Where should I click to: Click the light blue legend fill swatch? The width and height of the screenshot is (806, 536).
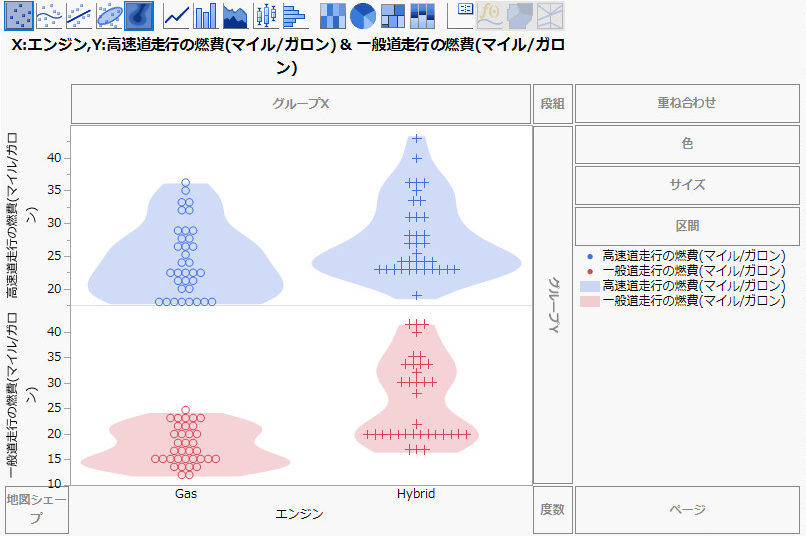(590, 286)
